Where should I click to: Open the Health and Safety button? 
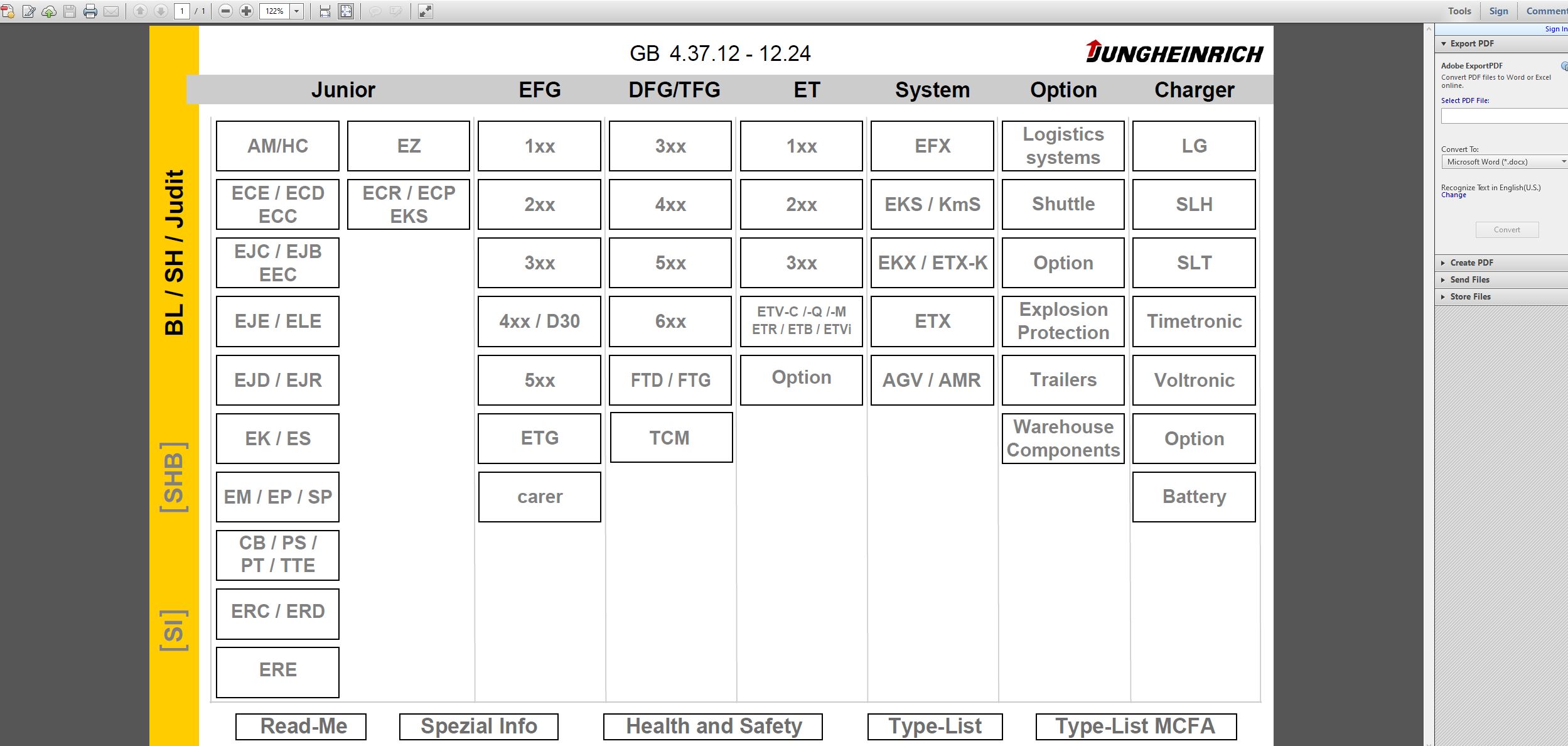713,727
